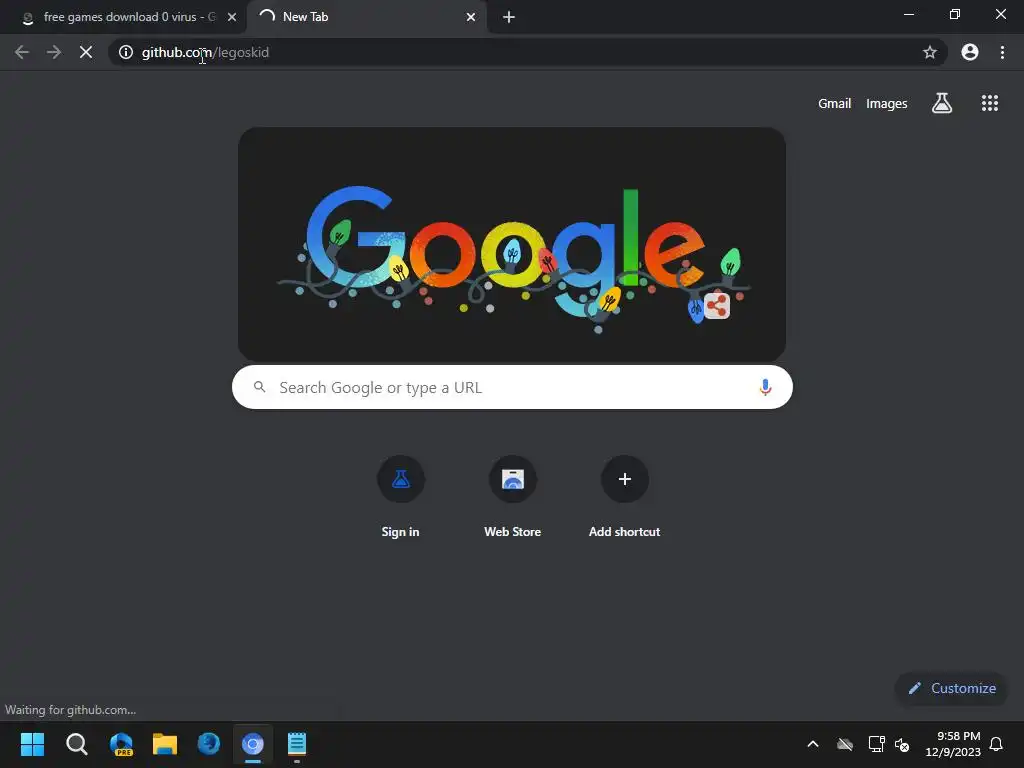Viewport: 1024px width, 768px height.
Task: Open taskbar Search
Action: point(76,744)
